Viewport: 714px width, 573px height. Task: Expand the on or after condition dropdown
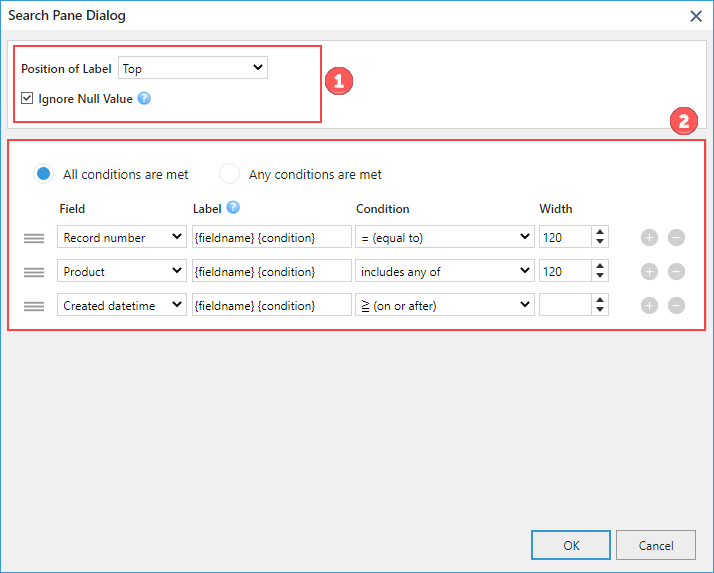(444, 305)
